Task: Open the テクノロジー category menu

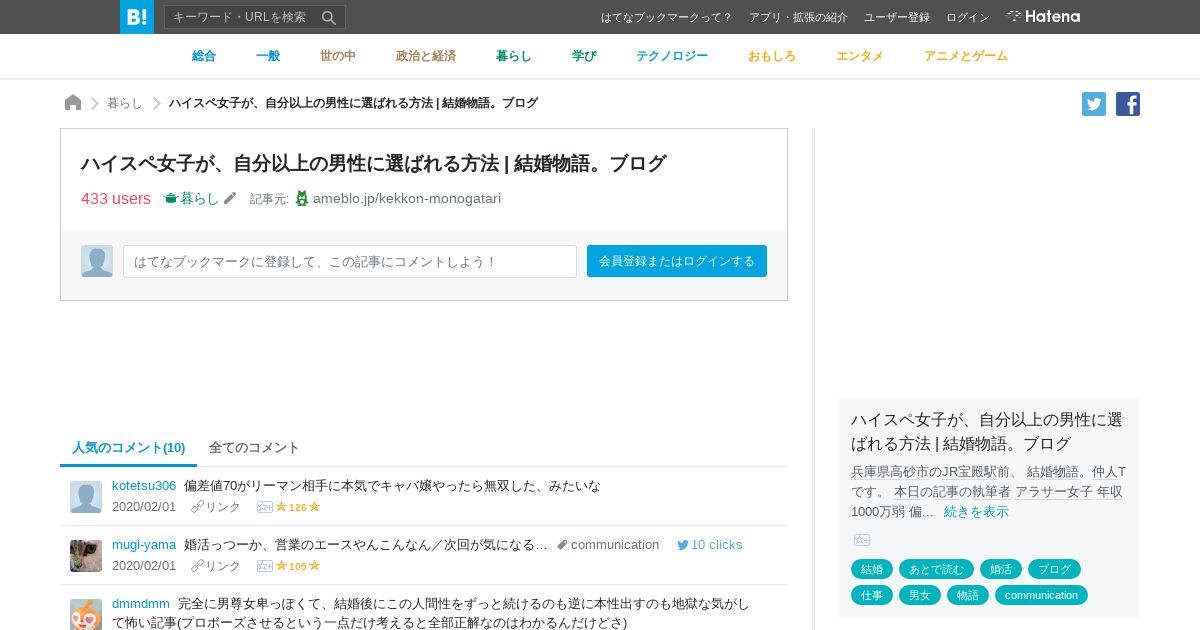Action: 672,56
